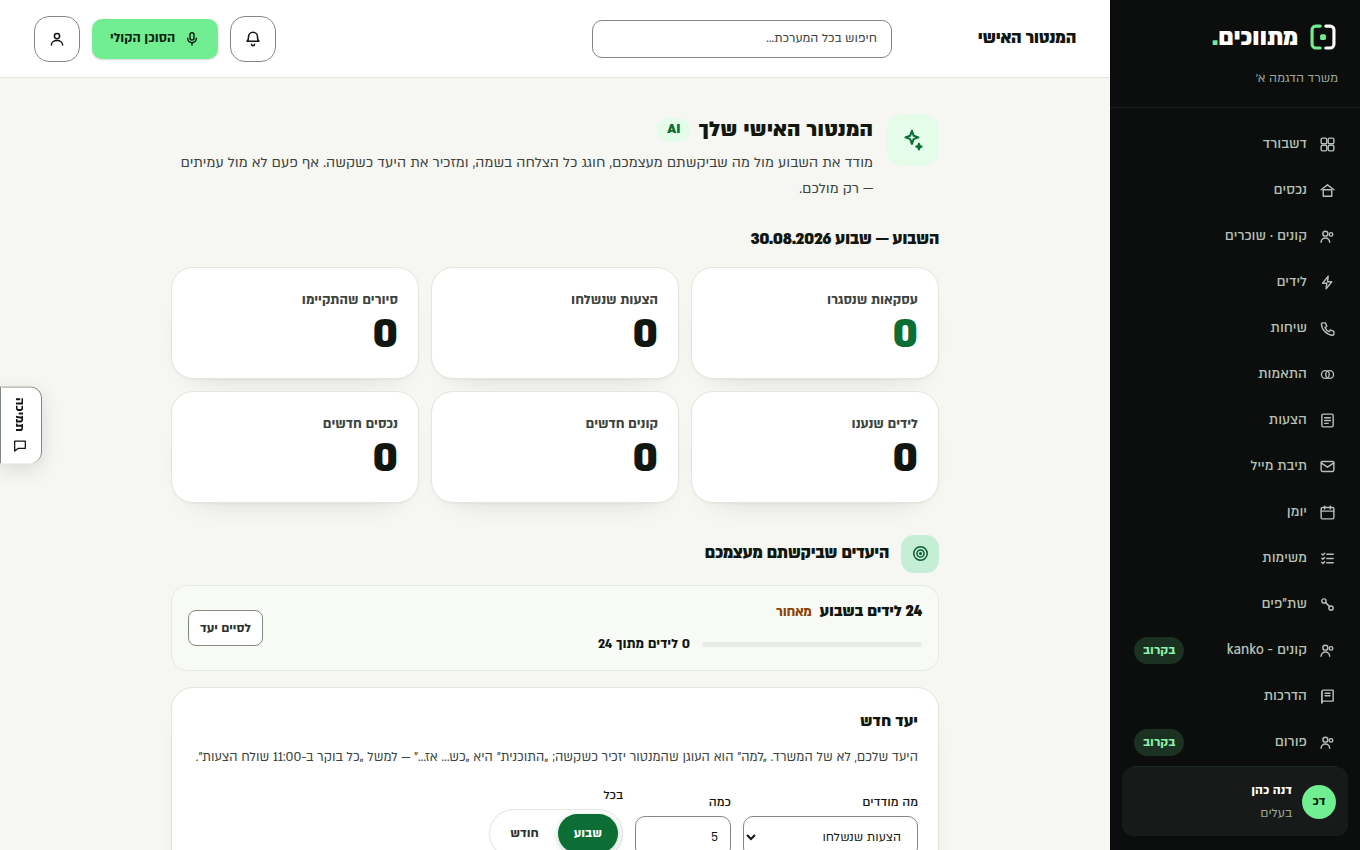
Task: Click the calendar icon next to יומן
Action: click(x=1327, y=512)
